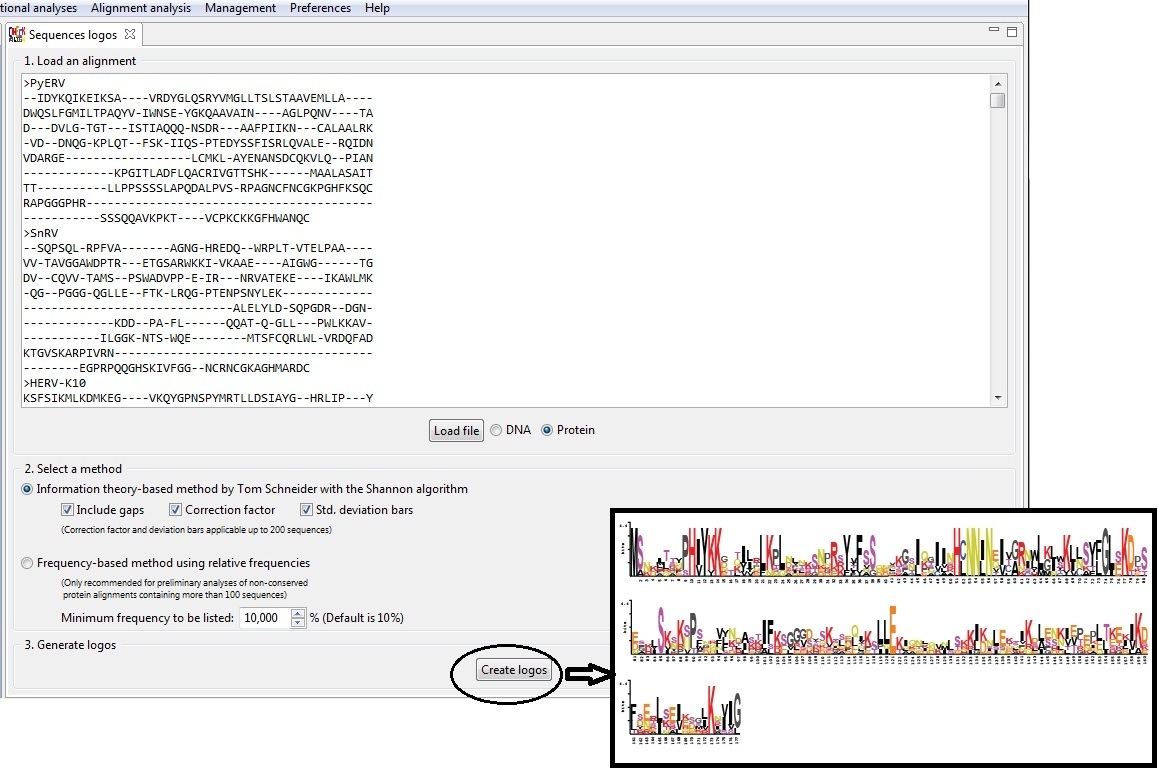The image size is (1158, 772).
Task: Click the alignment text scroll-up arrow
Action: 997,83
